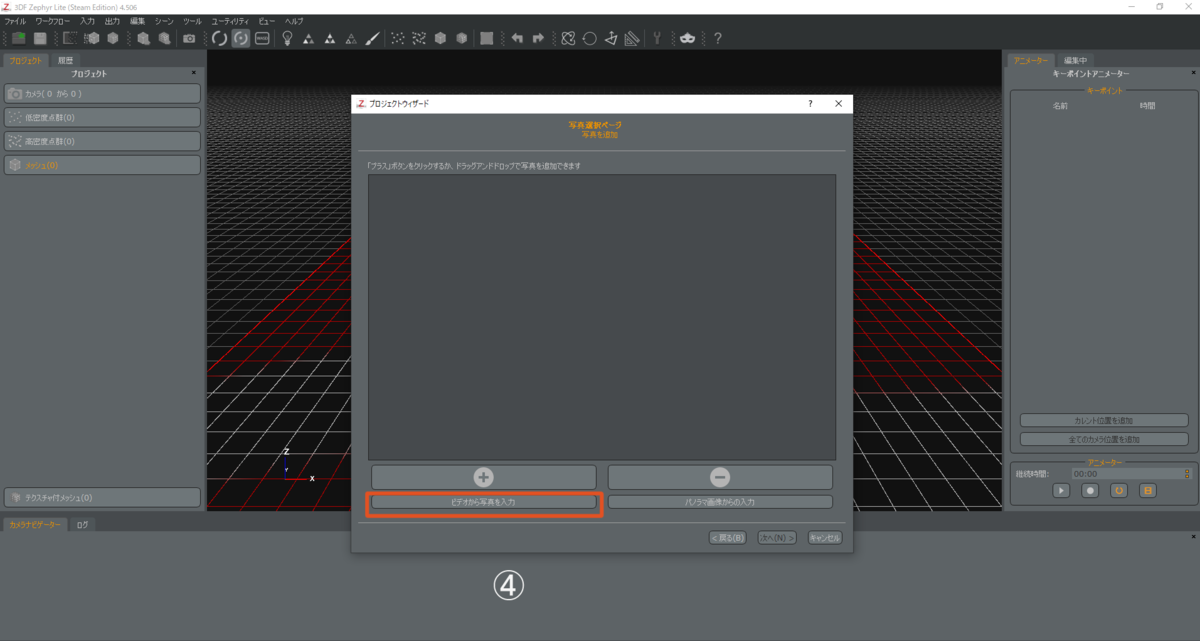
Task: Open the ツール menu
Action: pyautogui.click(x=192, y=21)
